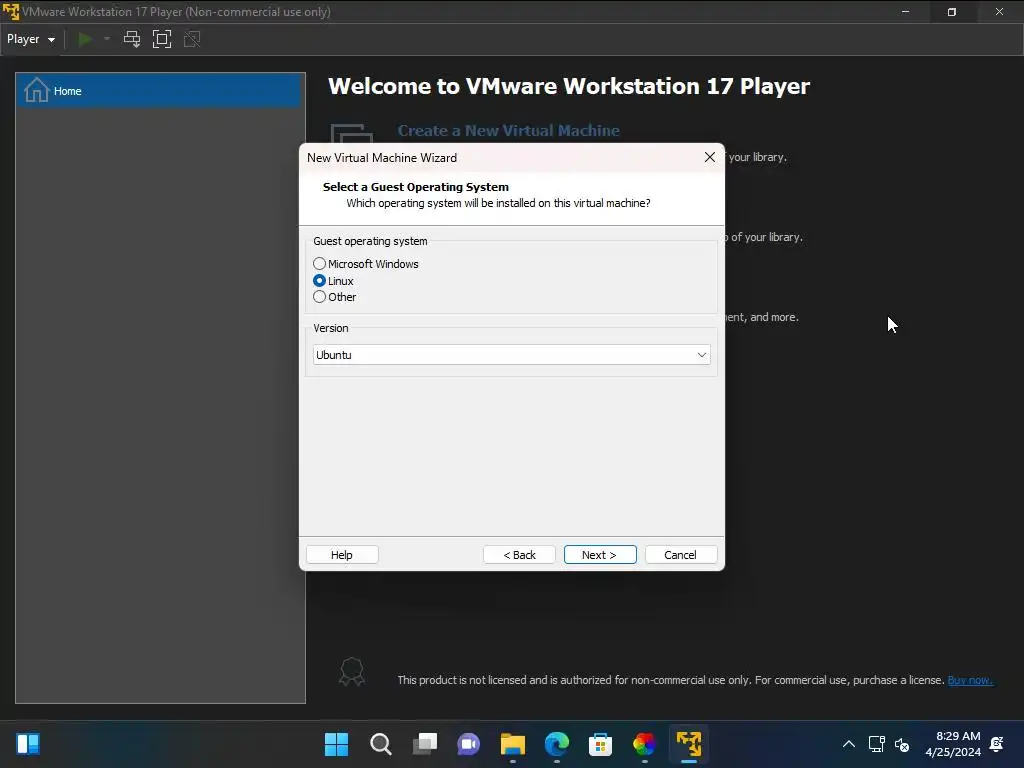Open the colorful pinwheel app on taskbar

click(644, 744)
